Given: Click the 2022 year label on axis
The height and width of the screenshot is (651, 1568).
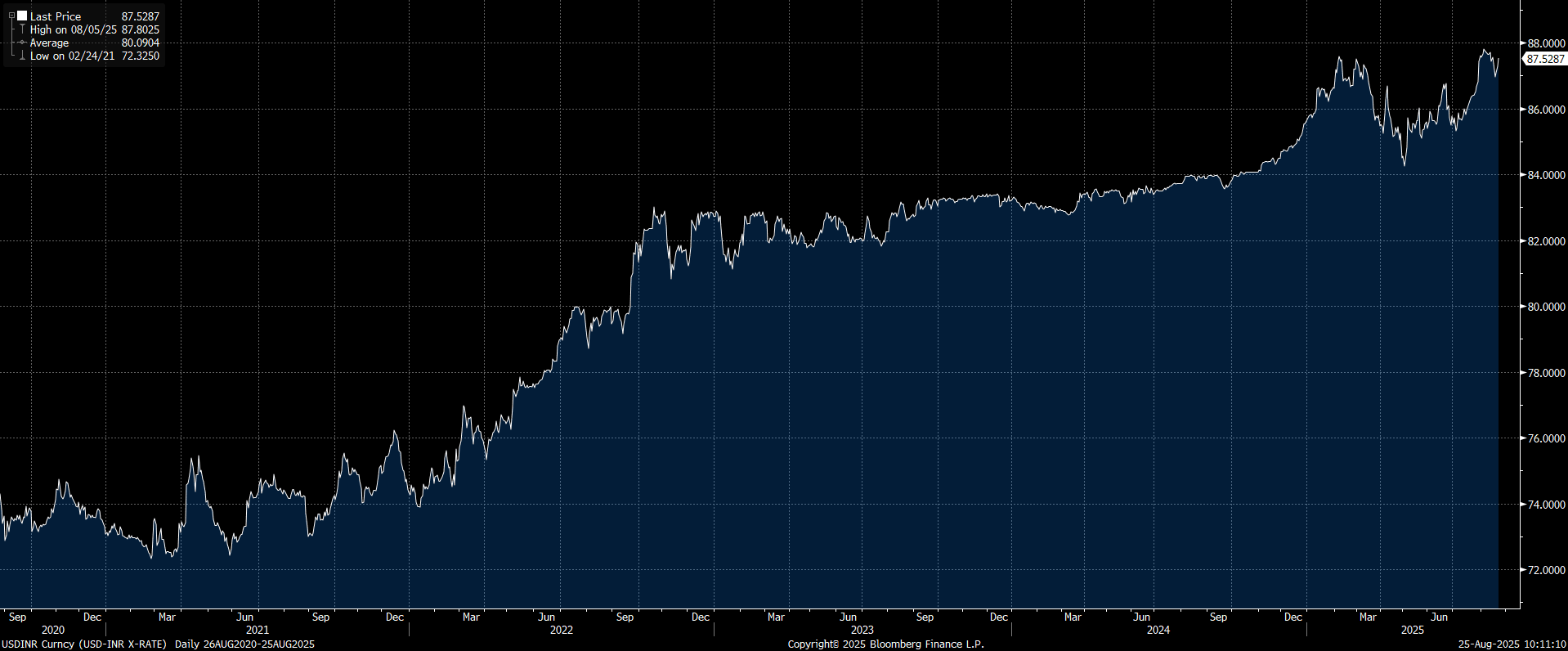Looking at the screenshot, I should pyautogui.click(x=561, y=630).
